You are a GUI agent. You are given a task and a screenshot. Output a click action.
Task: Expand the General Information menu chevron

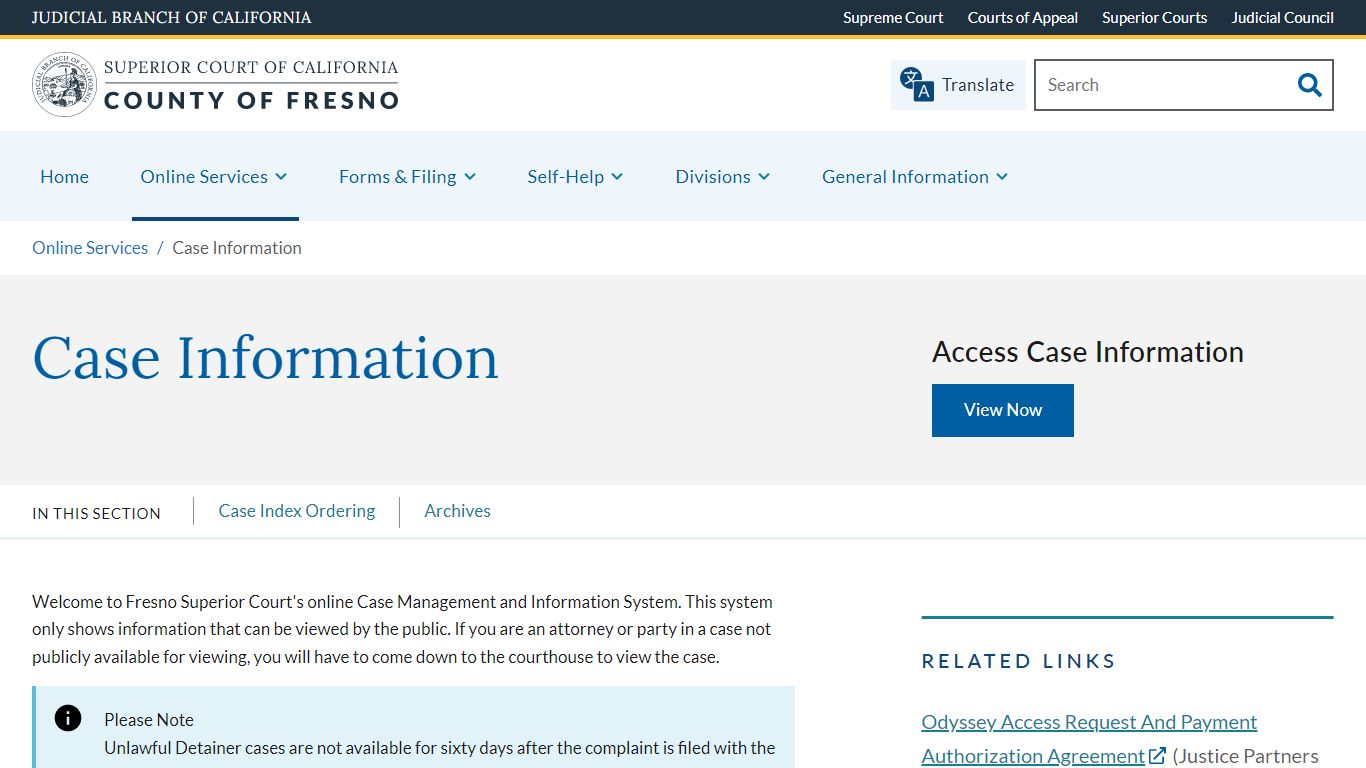pos(1002,177)
